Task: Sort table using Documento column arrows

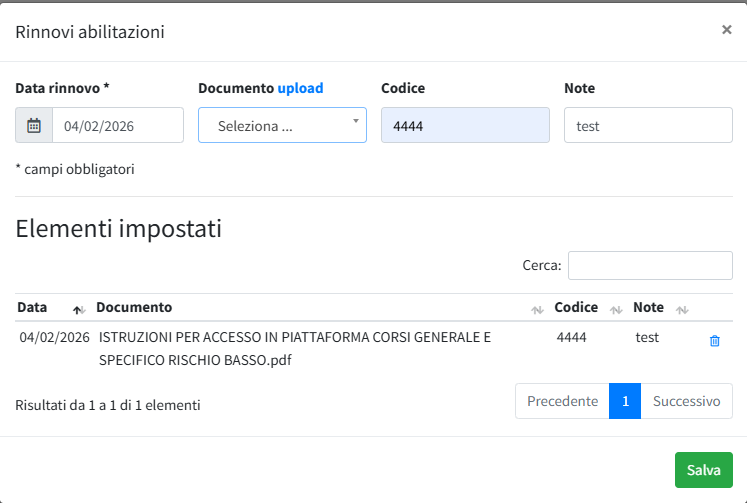Action: tap(537, 309)
